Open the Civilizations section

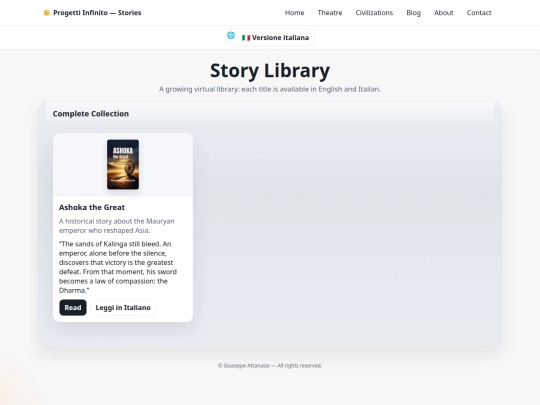point(374,13)
